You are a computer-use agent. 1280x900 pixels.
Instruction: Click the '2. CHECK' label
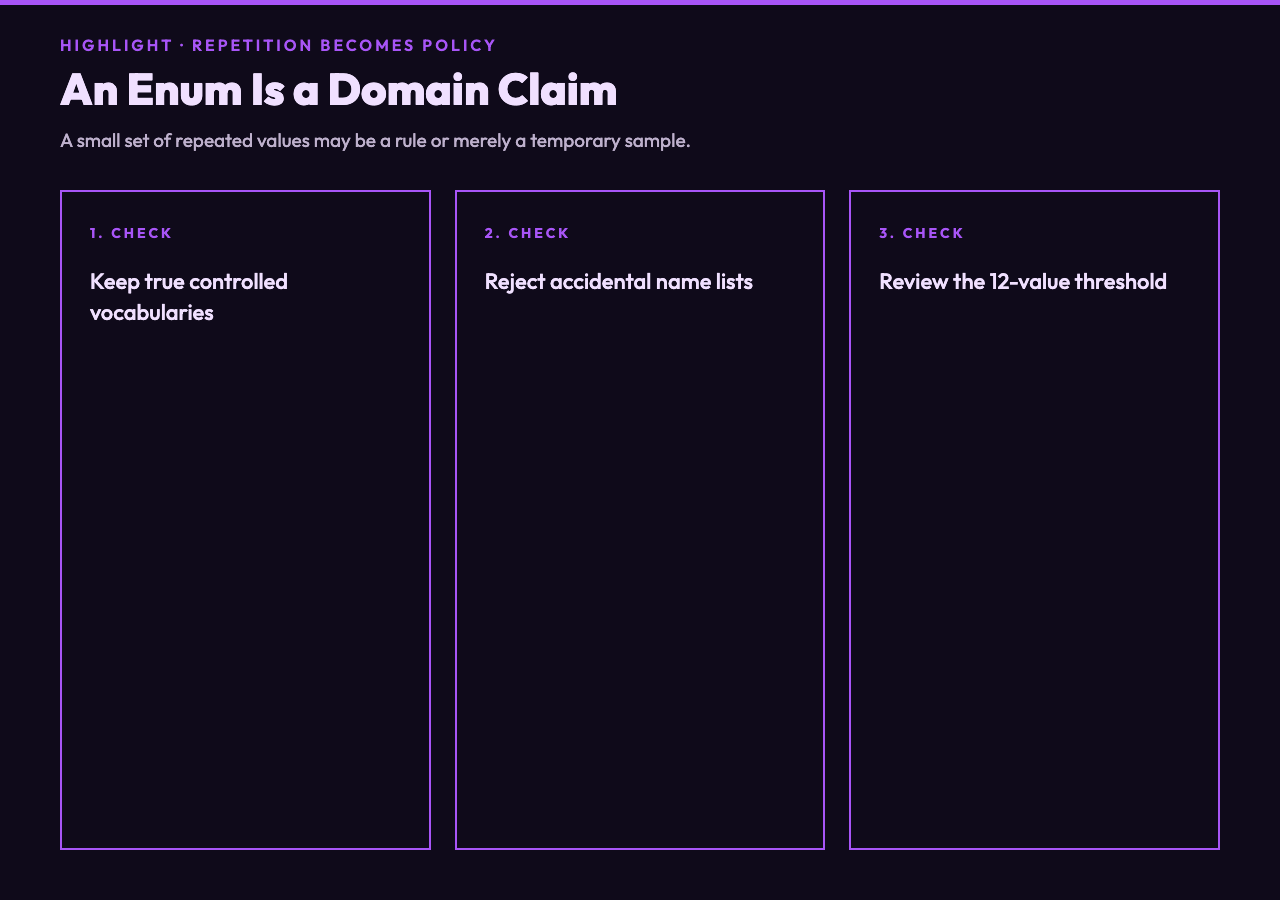point(527,233)
